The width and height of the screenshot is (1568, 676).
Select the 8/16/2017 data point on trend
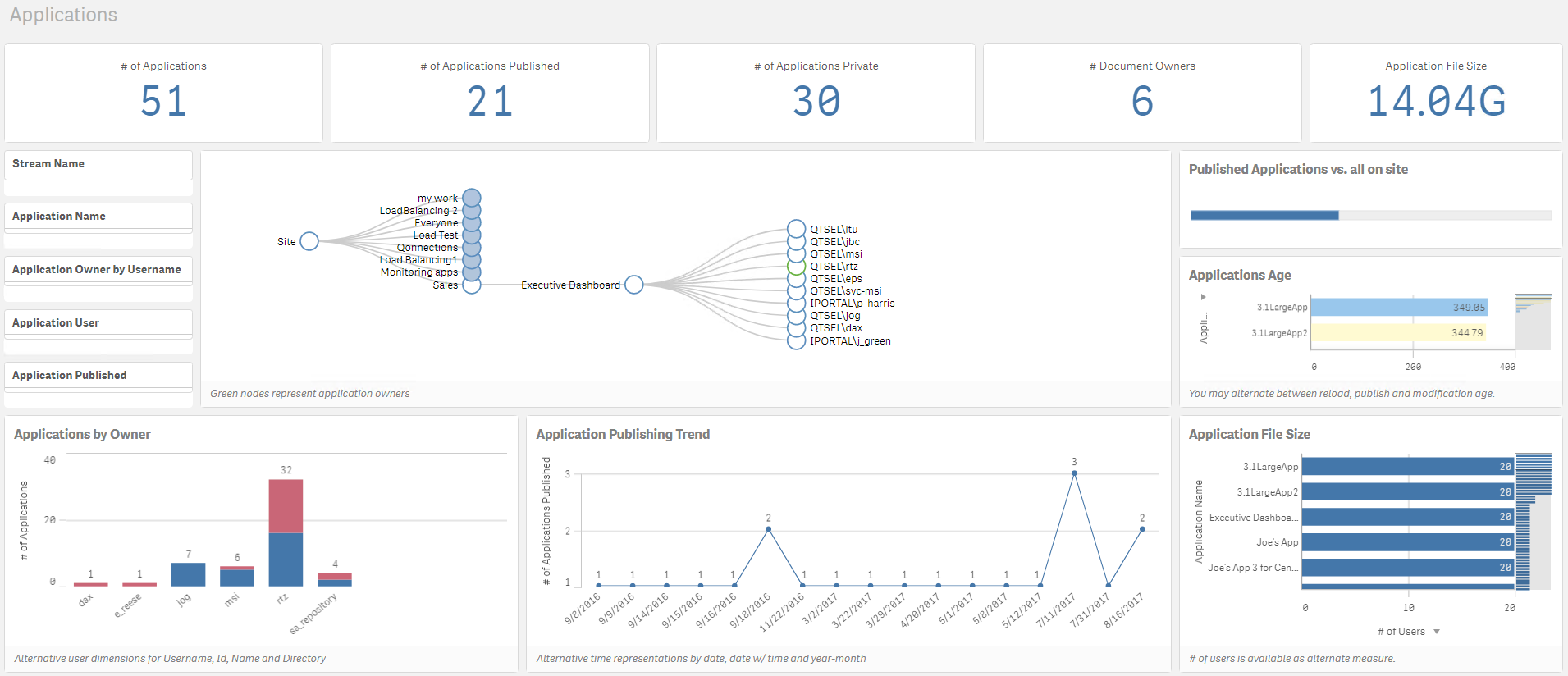pos(1142,529)
